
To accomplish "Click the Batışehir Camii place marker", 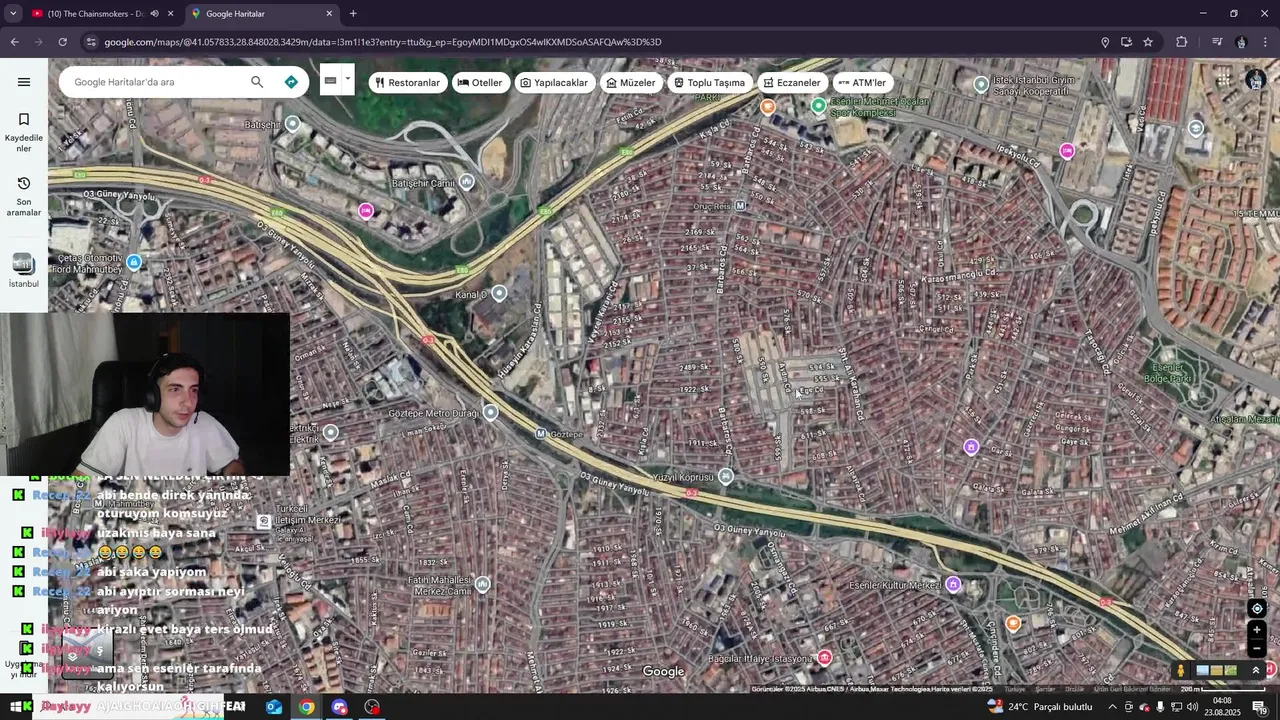I will point(466,181).
